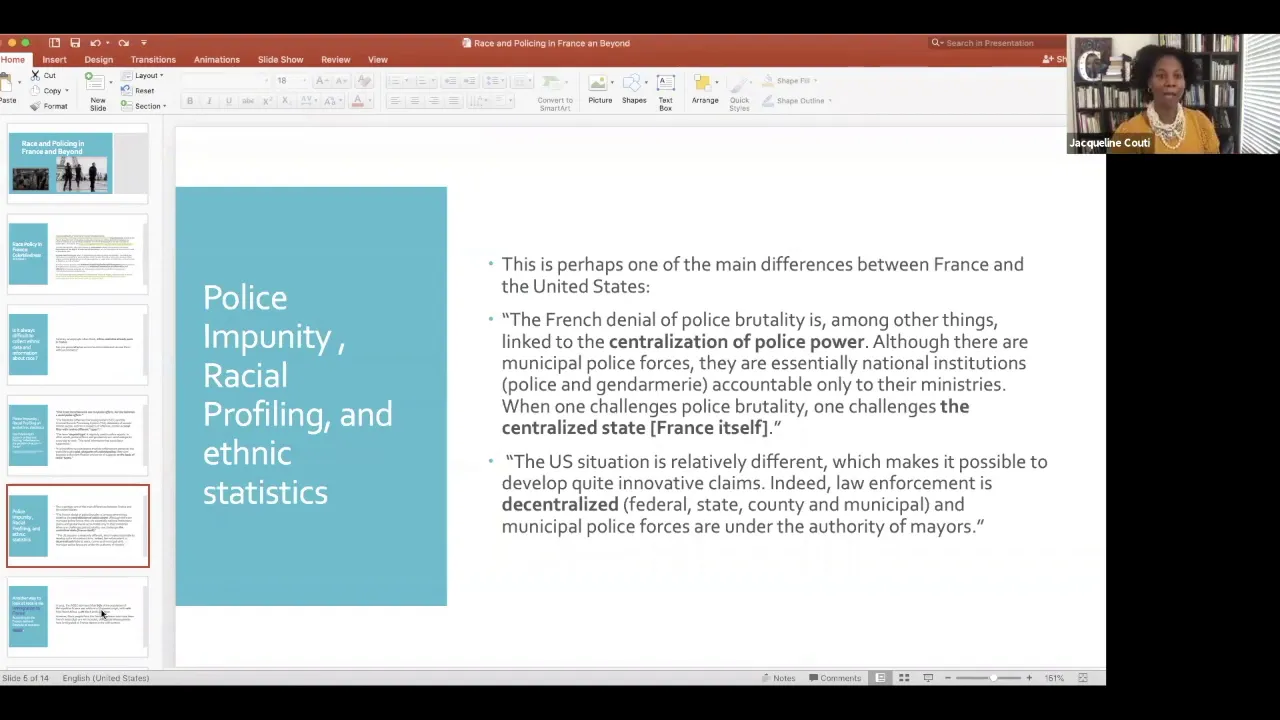Viewport: 1280px width, 720px height.
Task: Open the Copy options arrow
Action: click(67, 90)
